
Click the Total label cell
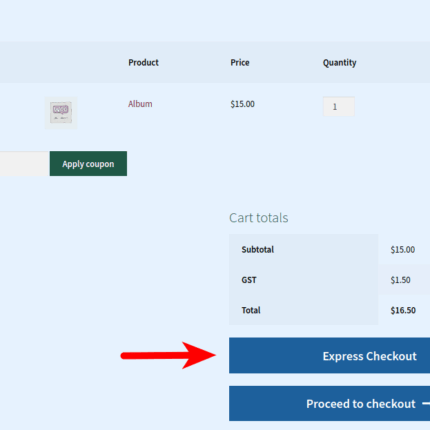pos(303,310)
